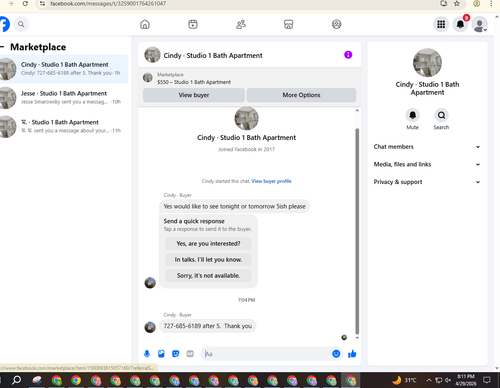Screen dimensions: 500x388
Task: Click the More Options button
Action: 301,95
